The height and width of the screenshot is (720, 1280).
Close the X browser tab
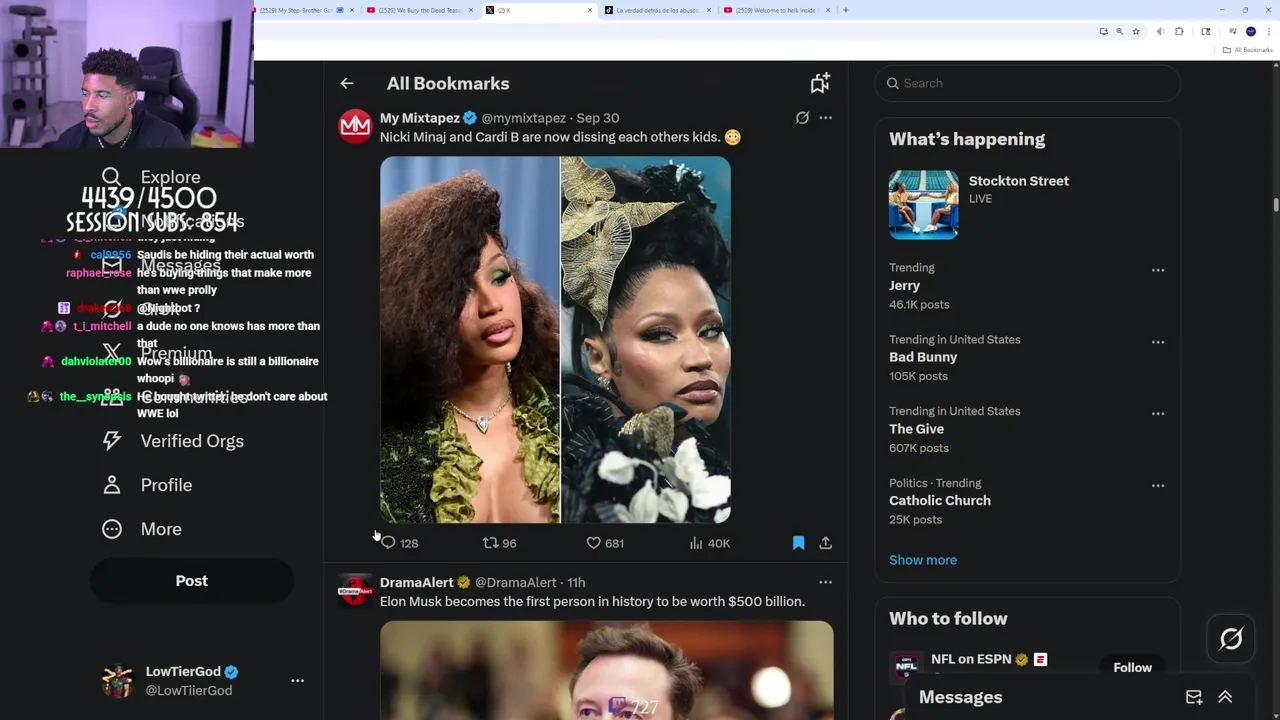590,10
